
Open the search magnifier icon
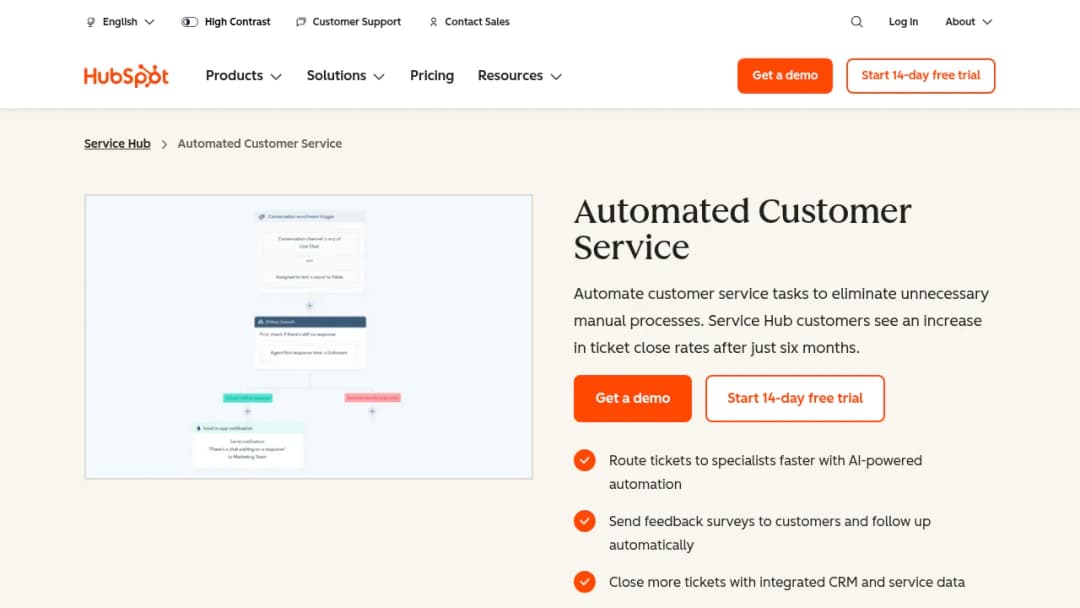pyautogui.click(x=856, y=22)
